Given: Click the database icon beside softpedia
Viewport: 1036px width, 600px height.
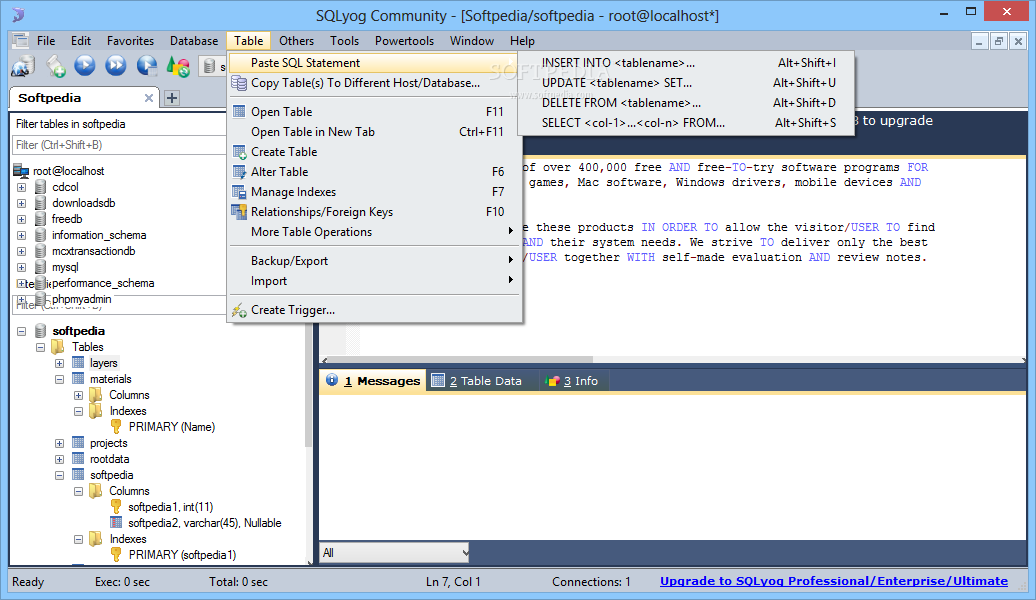Looking at the screenshot, I should [x=40, y=330].
